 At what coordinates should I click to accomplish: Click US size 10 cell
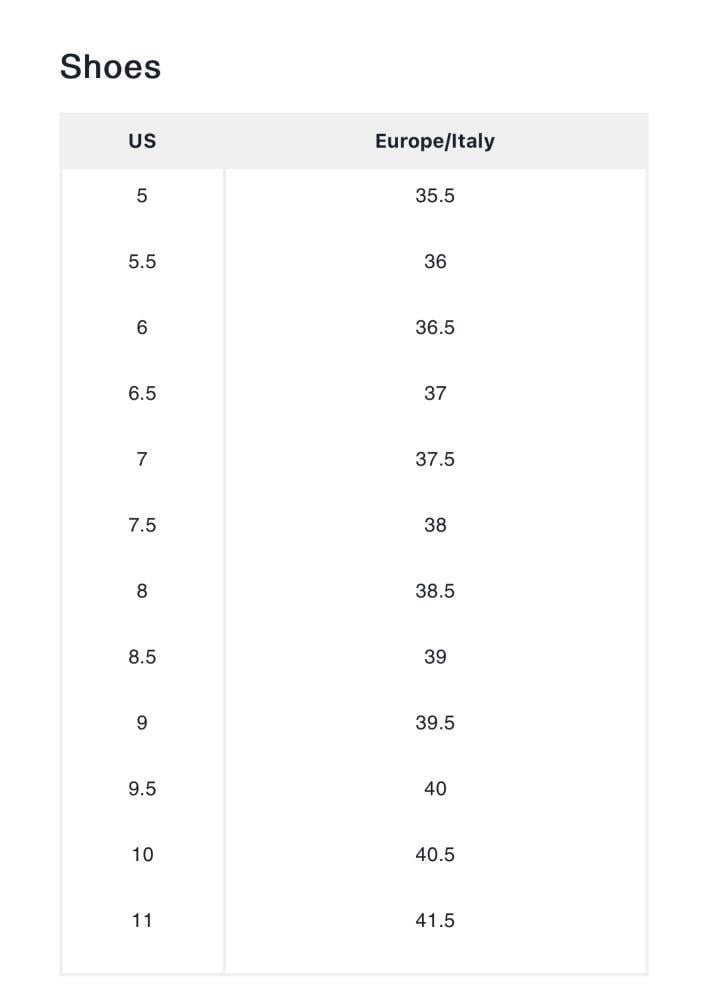click(142, 855)
